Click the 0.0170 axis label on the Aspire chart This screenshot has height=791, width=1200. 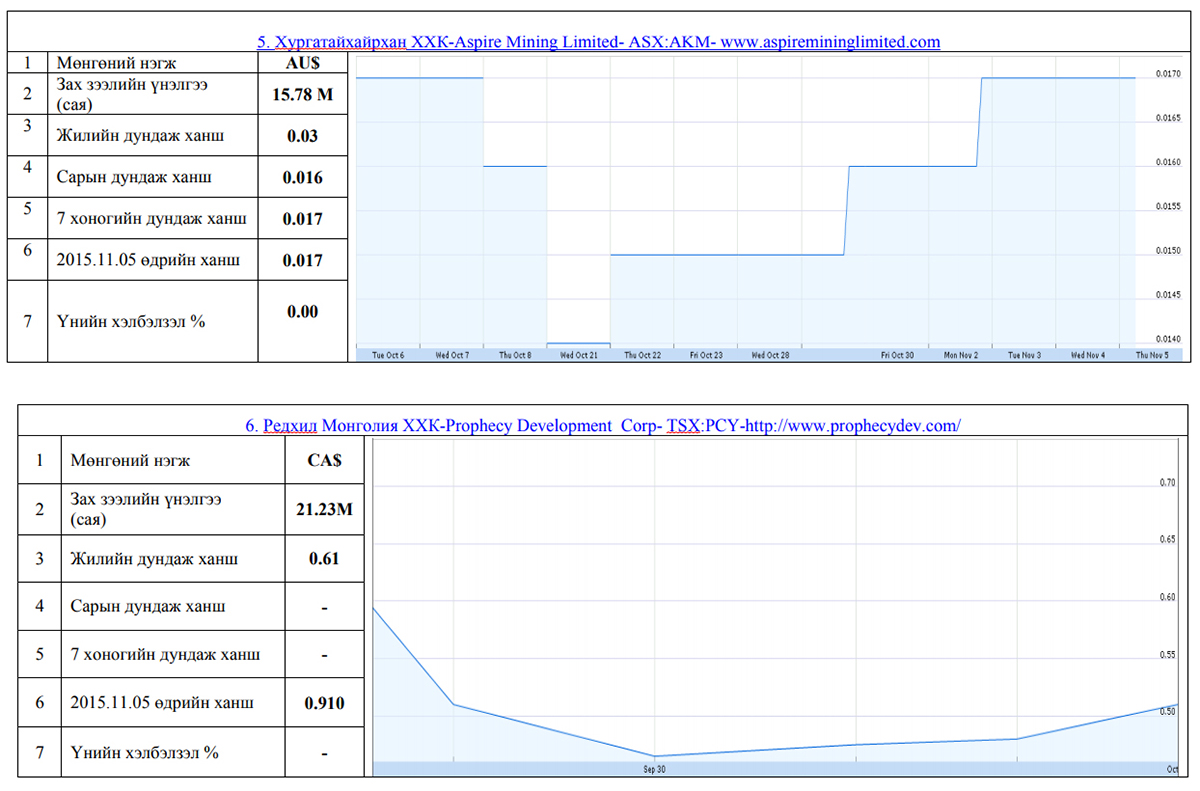1167,74
